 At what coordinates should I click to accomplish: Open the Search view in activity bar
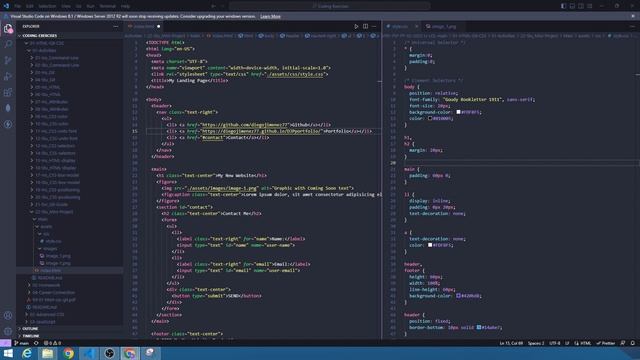pyautogui.click(x=8, y=44)
